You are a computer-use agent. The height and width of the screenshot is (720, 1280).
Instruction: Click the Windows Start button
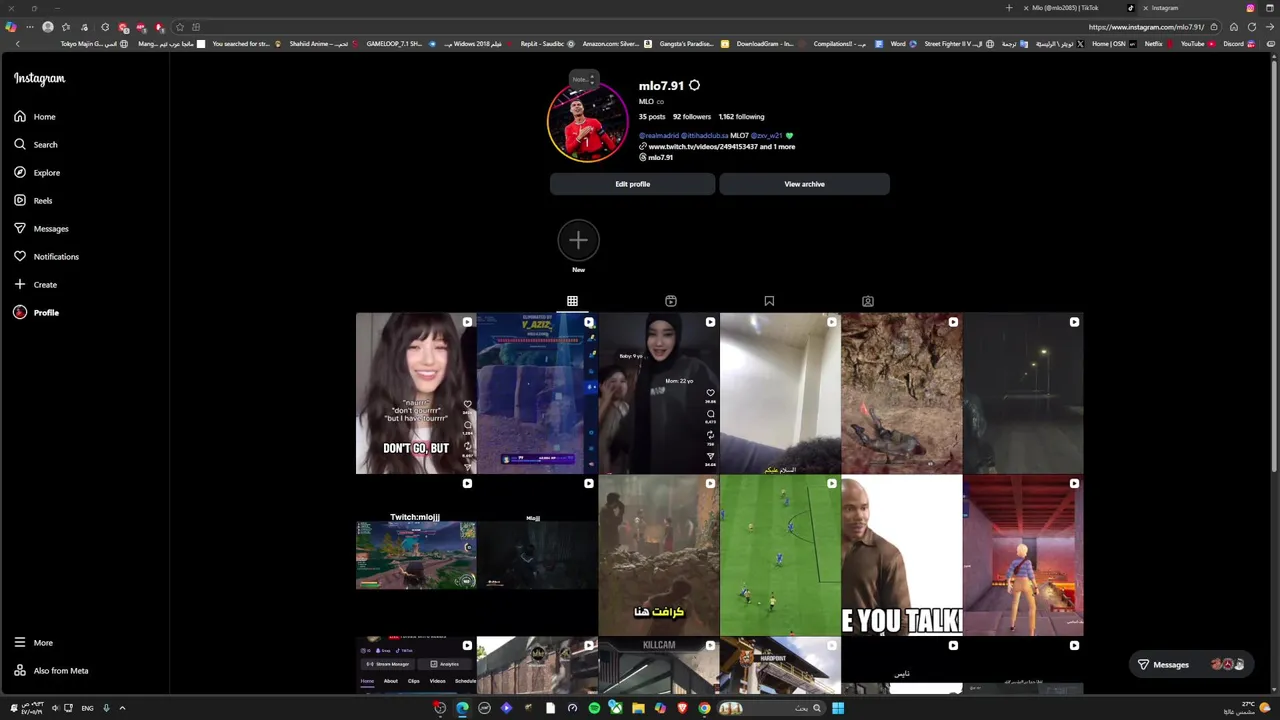[x=838, y=708]
